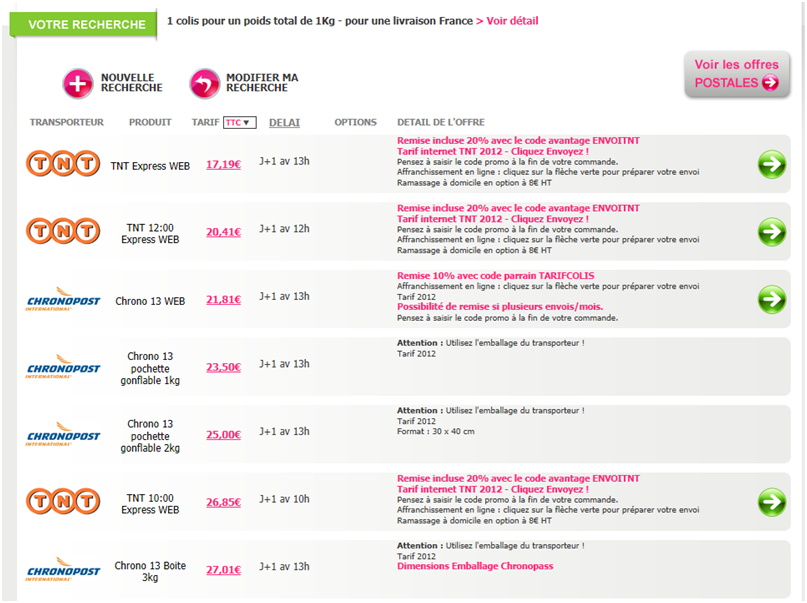Click the 17,19€ price link
This screenshot has width=807, height=603.
click(223, 164)
